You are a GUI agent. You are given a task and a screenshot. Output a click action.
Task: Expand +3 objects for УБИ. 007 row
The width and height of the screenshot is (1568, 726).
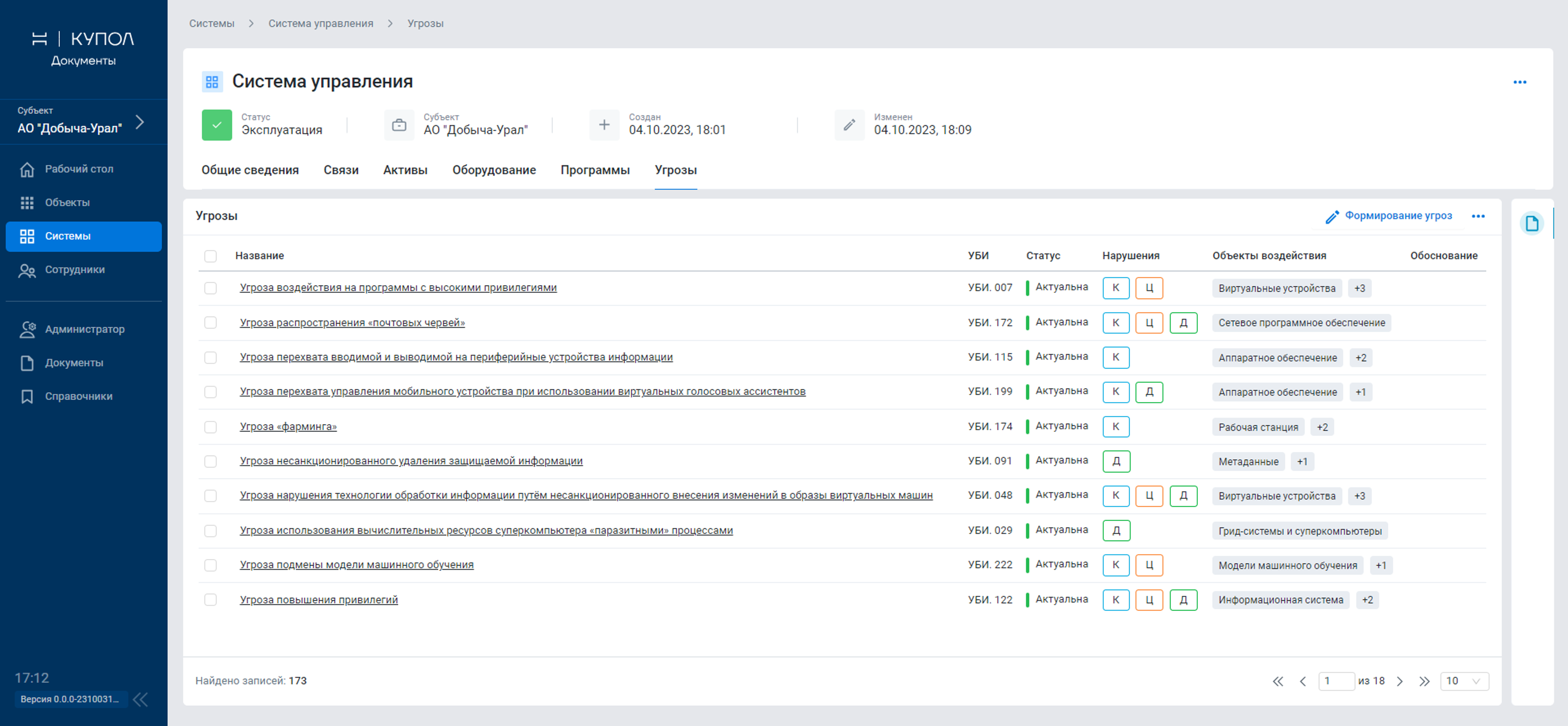coord(1359,288)
